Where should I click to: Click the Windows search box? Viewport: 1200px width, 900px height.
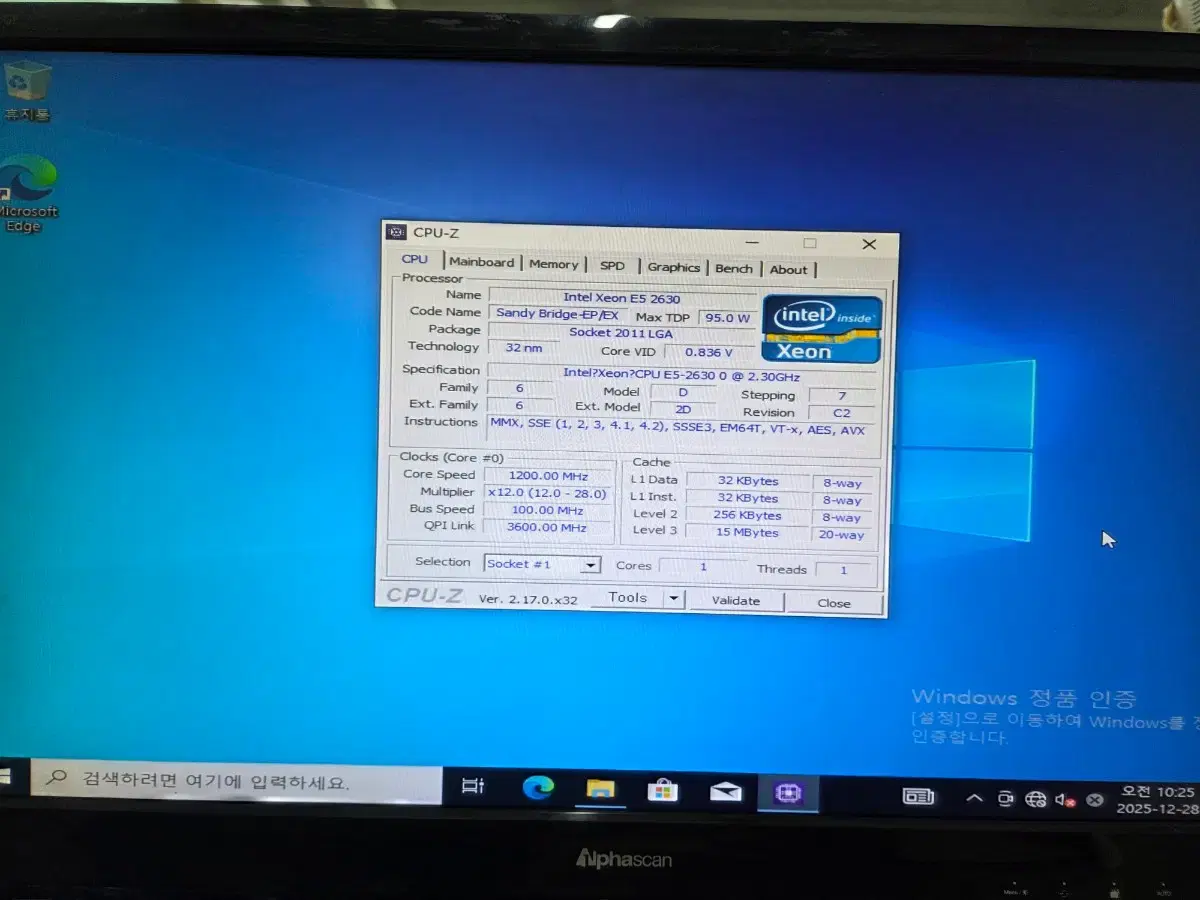236,781
